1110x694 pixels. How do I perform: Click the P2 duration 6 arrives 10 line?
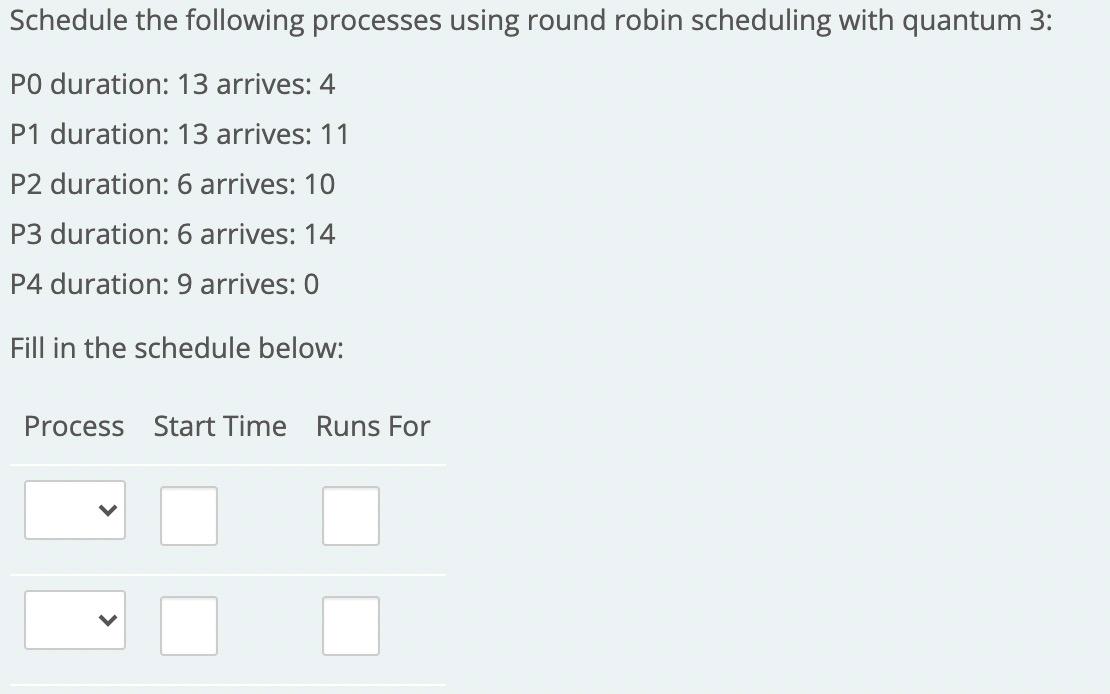(x=173, y=184)
